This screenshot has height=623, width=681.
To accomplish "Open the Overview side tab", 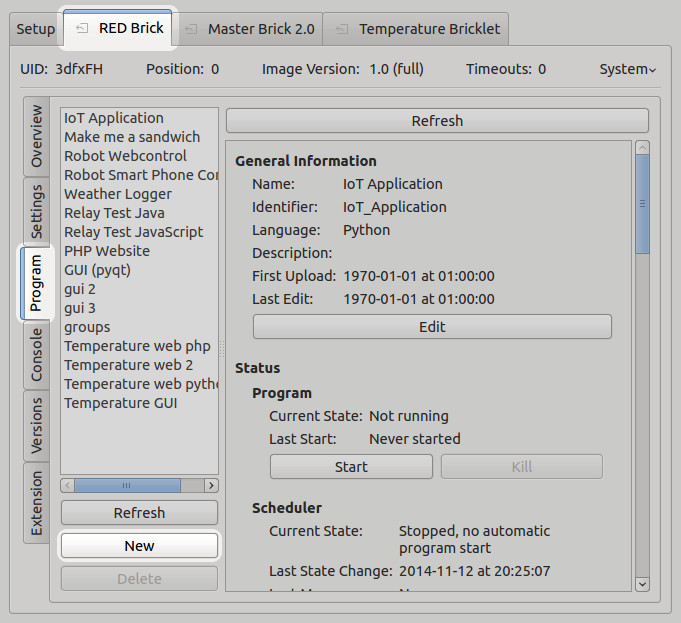I will coord(37,135).
